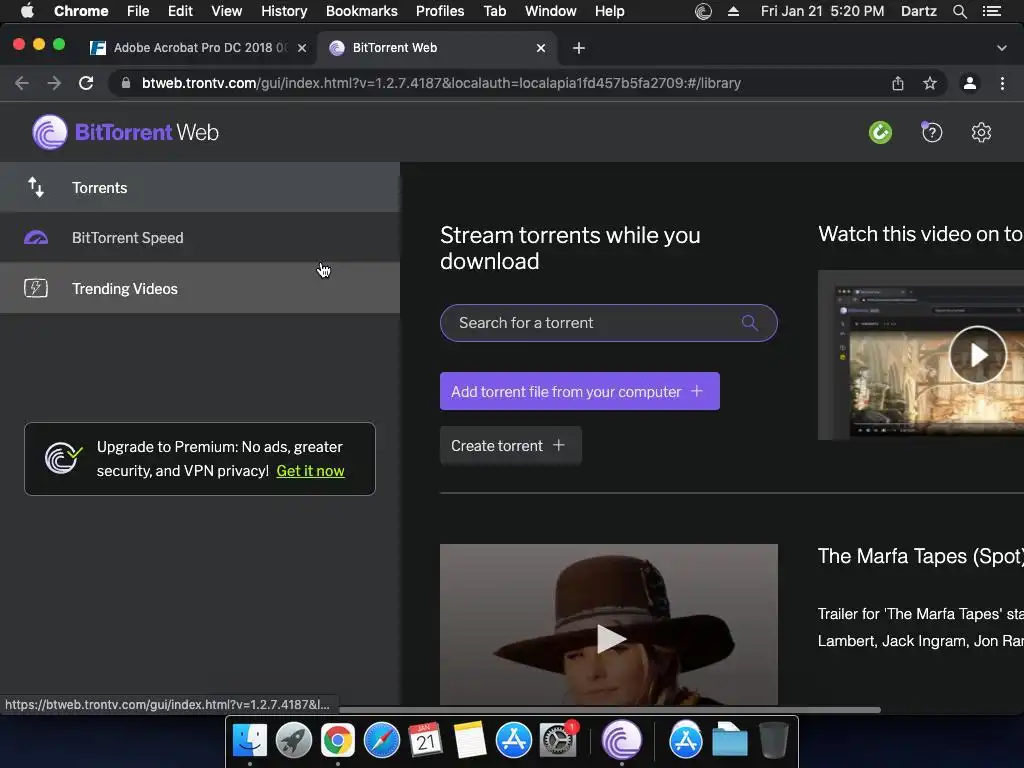
Task: Open Finder from the Dock
Action: click(x=250, y=740)
